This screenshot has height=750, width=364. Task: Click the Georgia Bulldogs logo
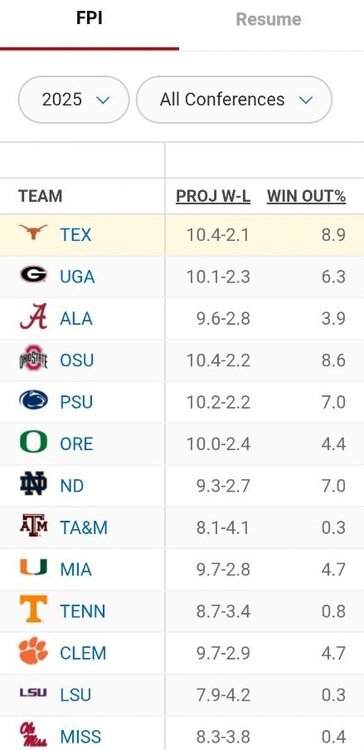33,275
